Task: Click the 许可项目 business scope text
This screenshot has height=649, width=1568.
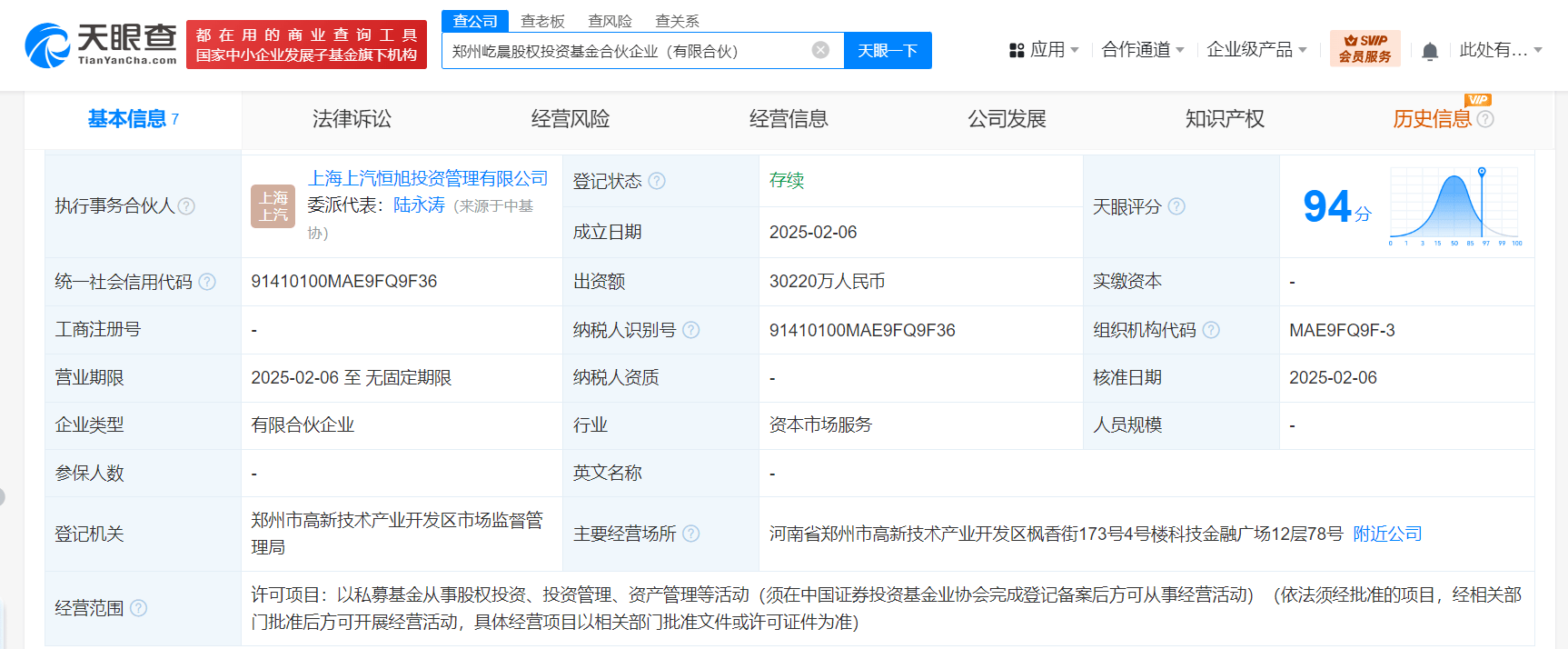Action: (x=887, y=608)
